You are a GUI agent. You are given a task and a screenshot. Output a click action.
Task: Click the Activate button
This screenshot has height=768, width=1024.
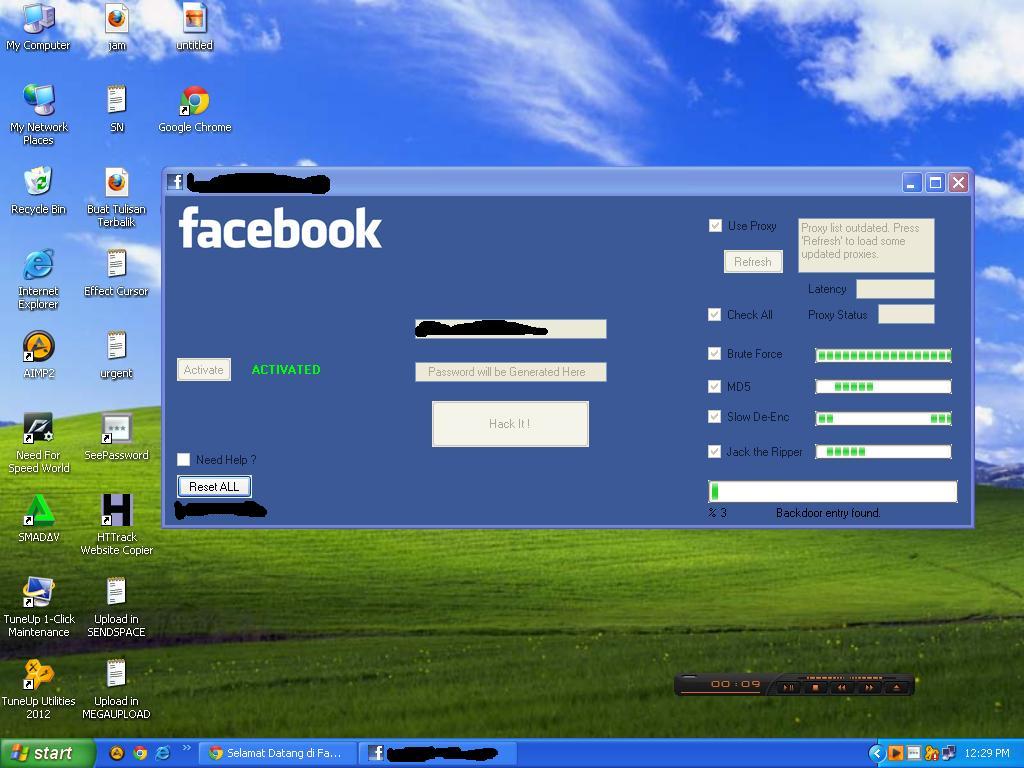coord(204,370)
